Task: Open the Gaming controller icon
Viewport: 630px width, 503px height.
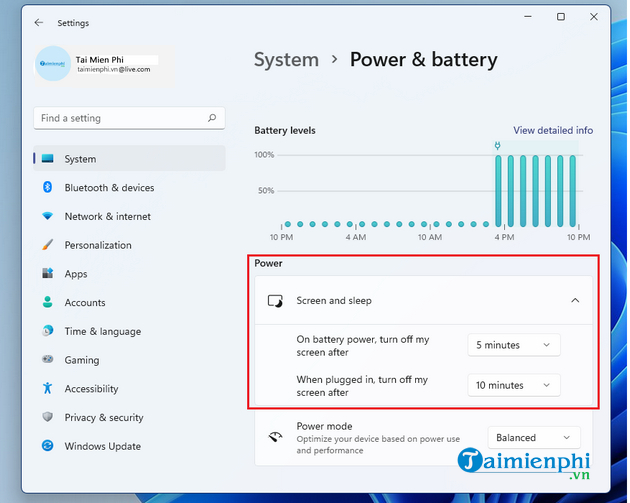Action: tap(47, 359)
